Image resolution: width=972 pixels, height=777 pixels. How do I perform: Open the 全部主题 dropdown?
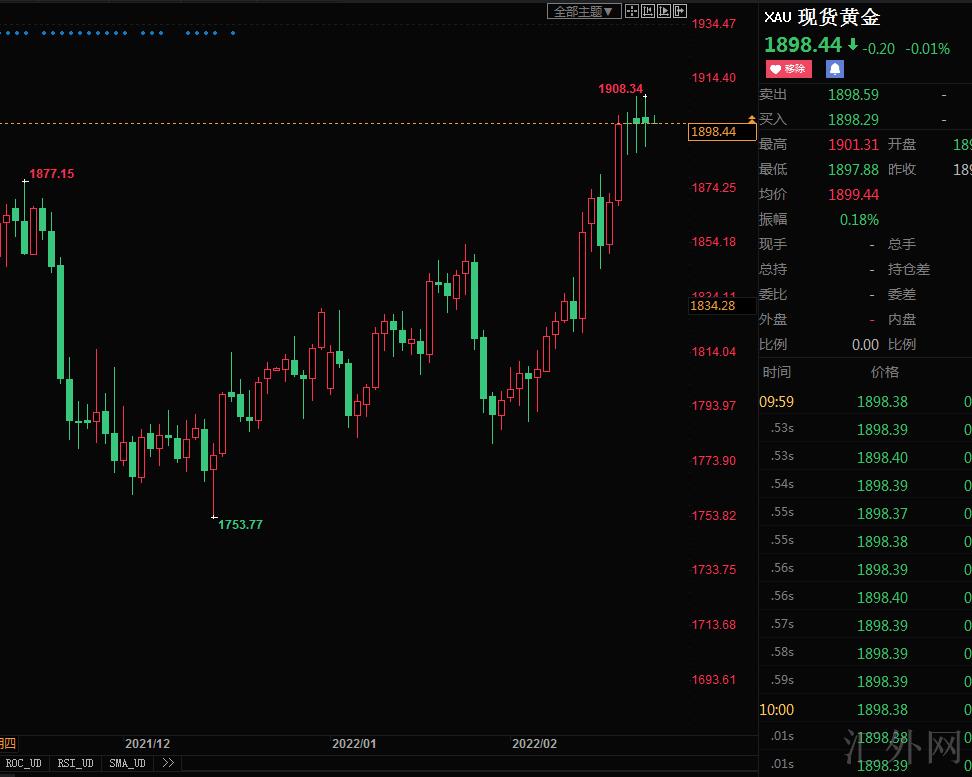584,11
